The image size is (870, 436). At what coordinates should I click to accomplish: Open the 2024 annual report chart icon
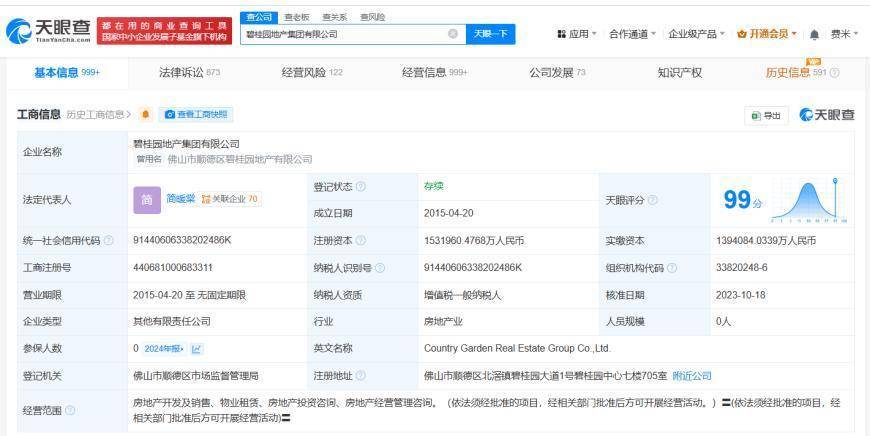[197, 349]
